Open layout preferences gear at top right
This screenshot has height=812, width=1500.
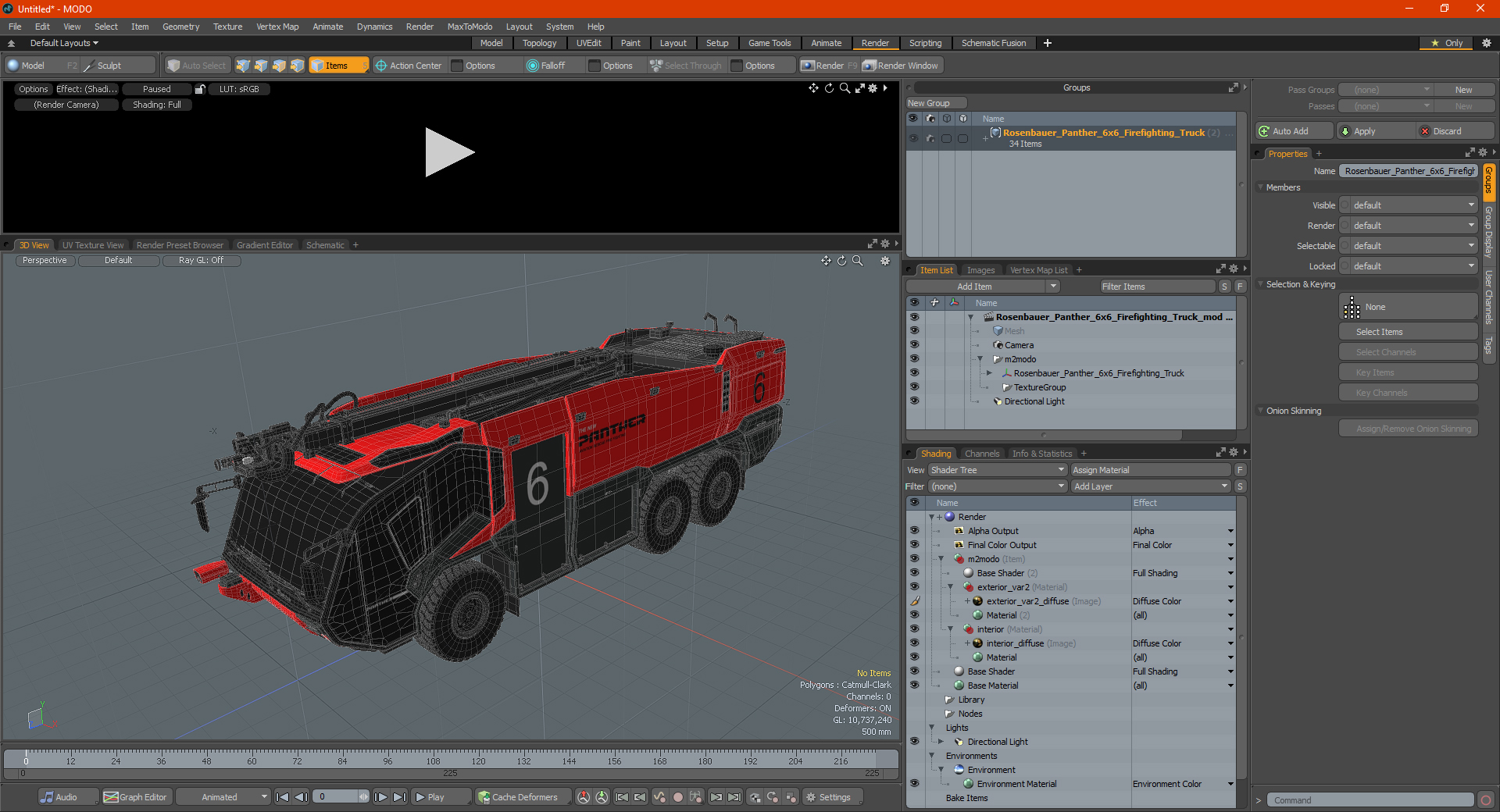[x=1487, y=43]
